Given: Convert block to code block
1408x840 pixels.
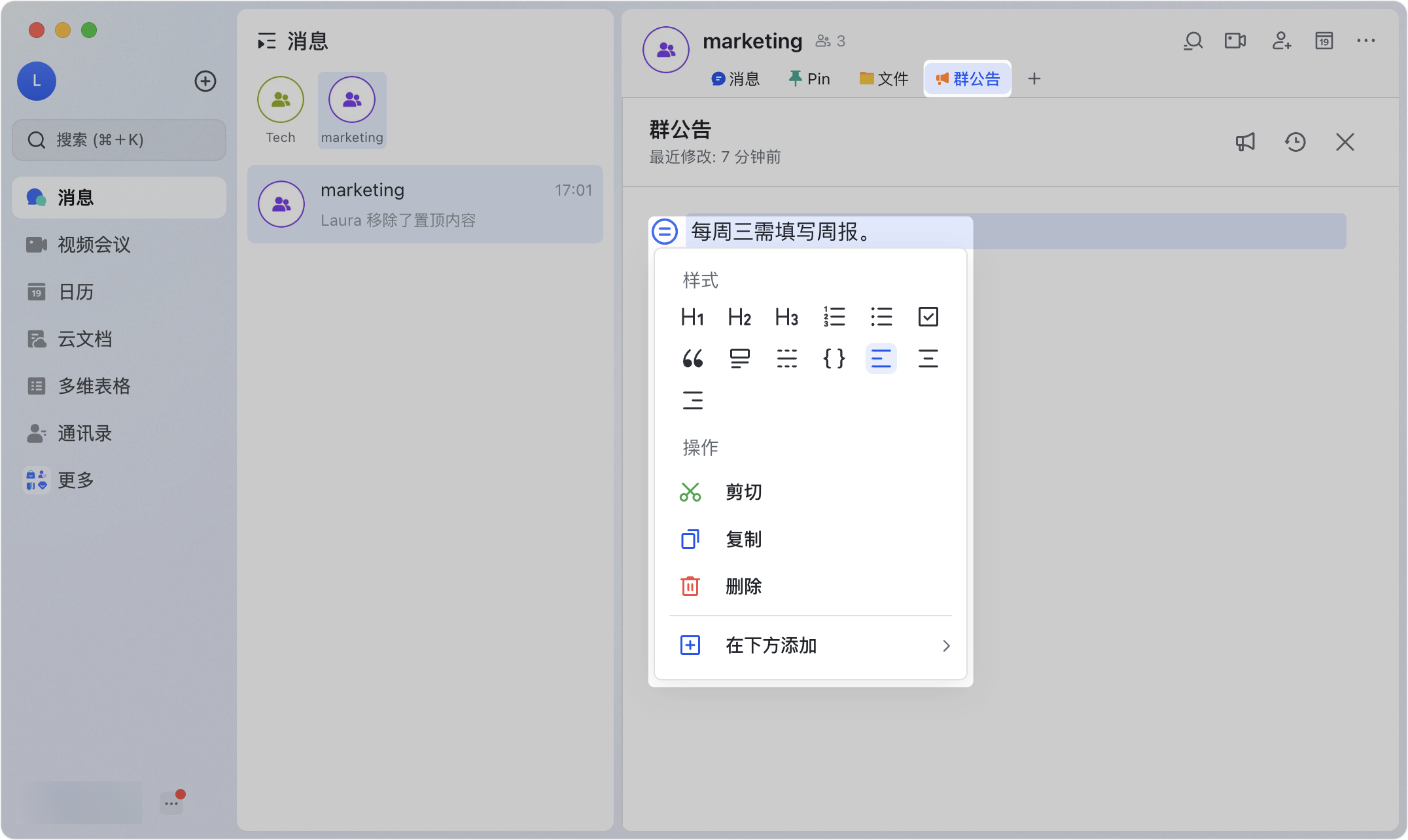Looking at the screenshot, I should pos(834,359).
